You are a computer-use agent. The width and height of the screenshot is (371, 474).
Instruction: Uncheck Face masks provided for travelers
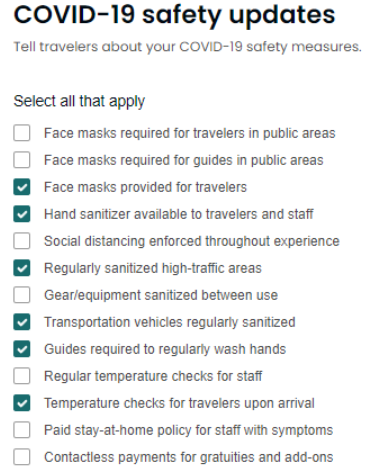click(x=22, y=187)
